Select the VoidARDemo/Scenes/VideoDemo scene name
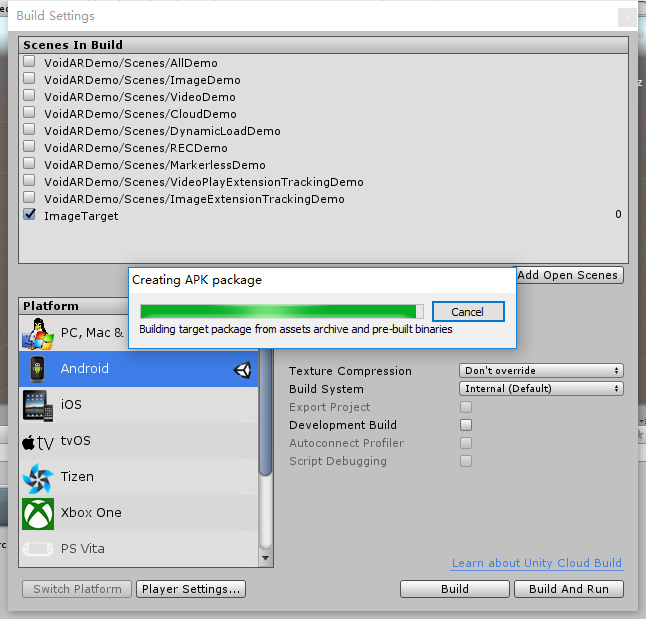This screenshot has width=646, height=619. [140, 97]
